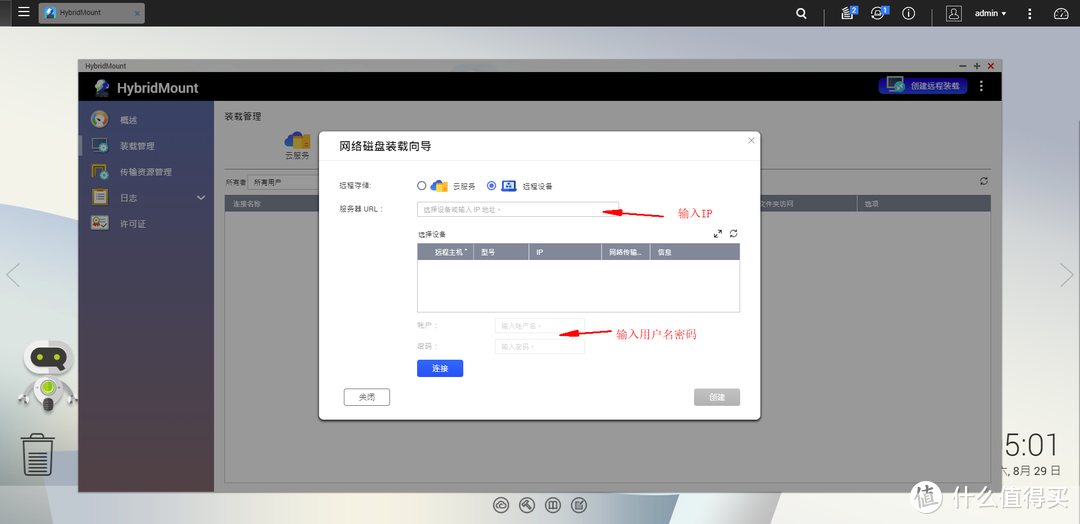Click the feedback note bottom dock icon
The width and height of the screenshot is (1080, 524).
click(x=579, y=505)
